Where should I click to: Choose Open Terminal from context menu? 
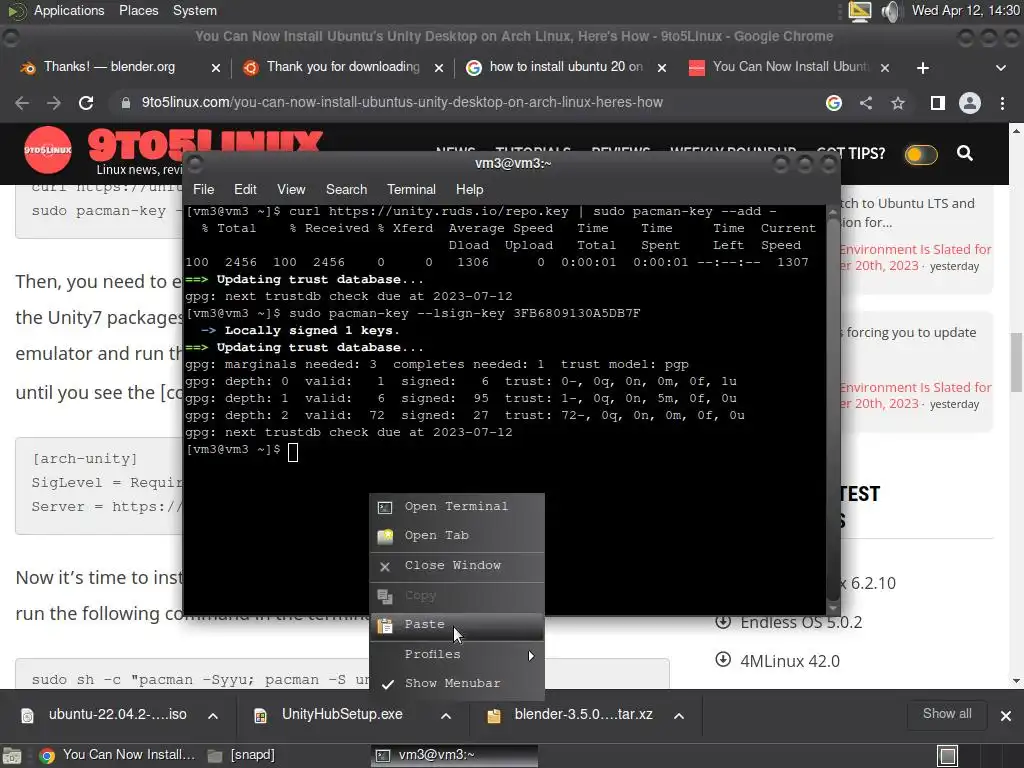[456, 507]
